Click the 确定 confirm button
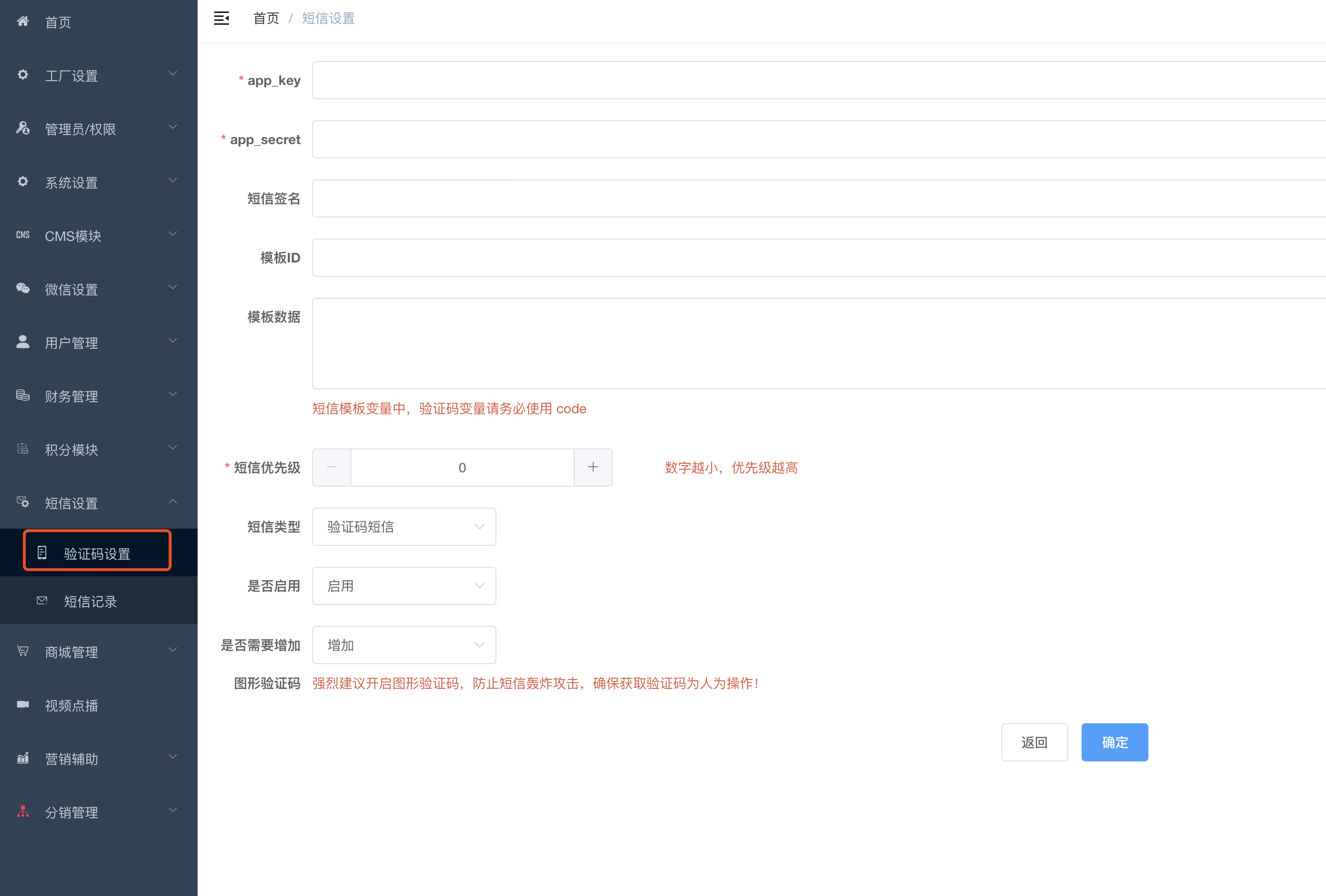The image size is (1326, 896). (x=1115, y=742)
